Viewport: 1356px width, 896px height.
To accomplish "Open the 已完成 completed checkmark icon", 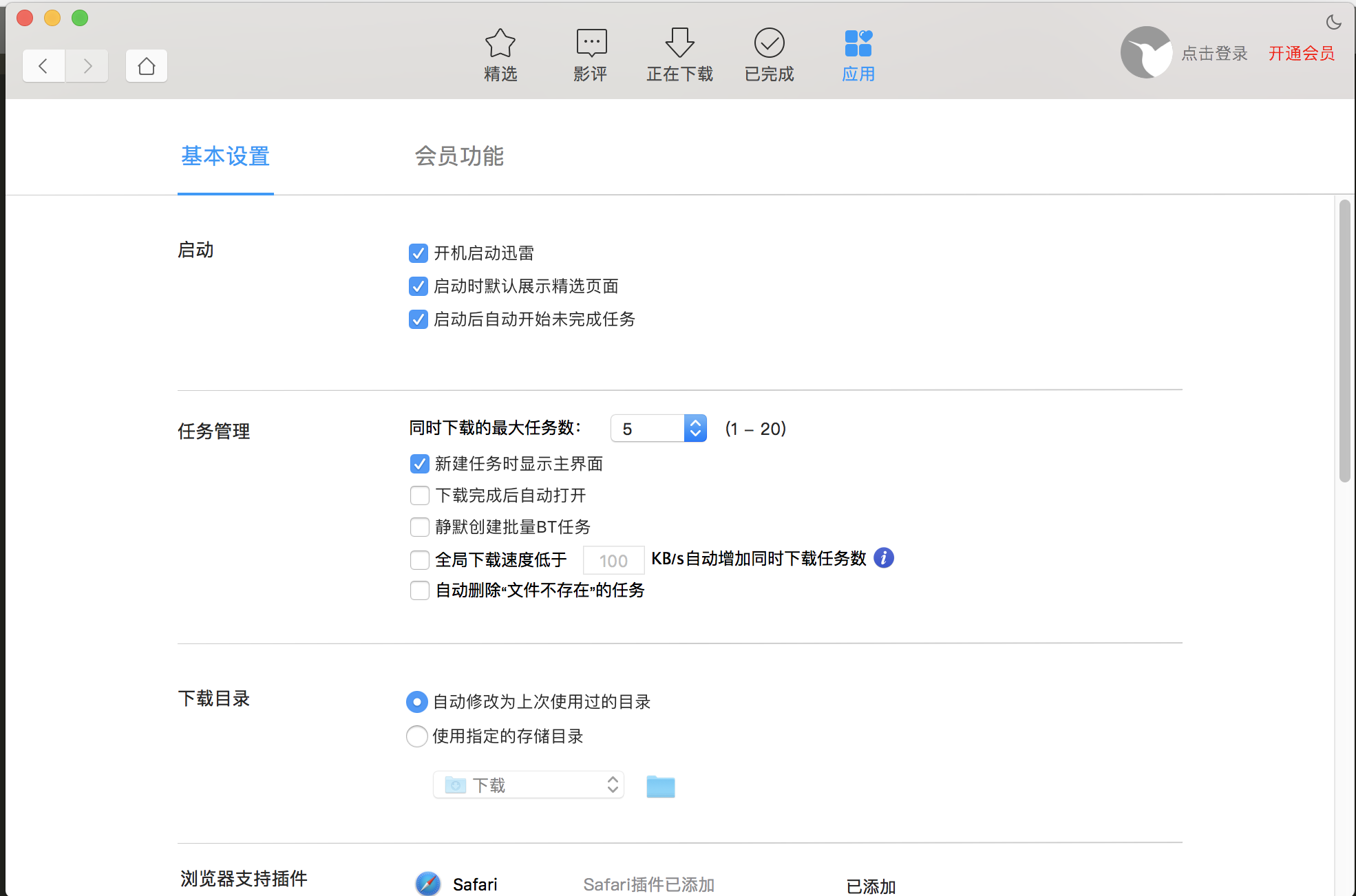I will coord(769,43).
